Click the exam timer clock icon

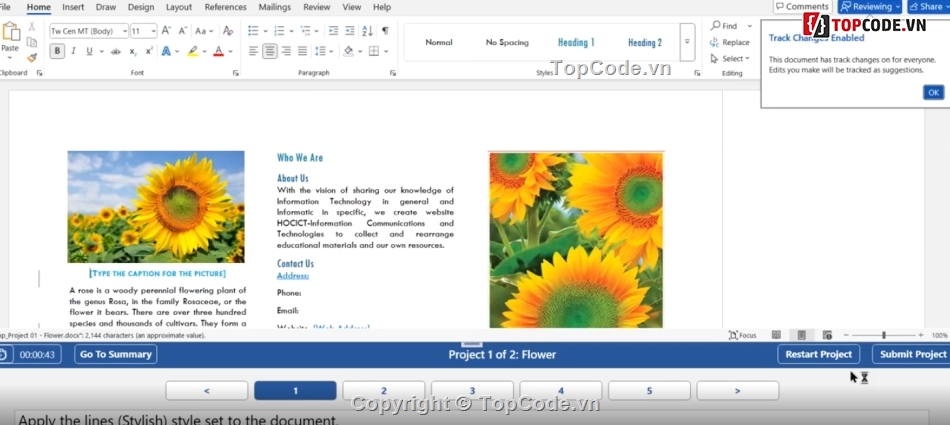[4, 355]
